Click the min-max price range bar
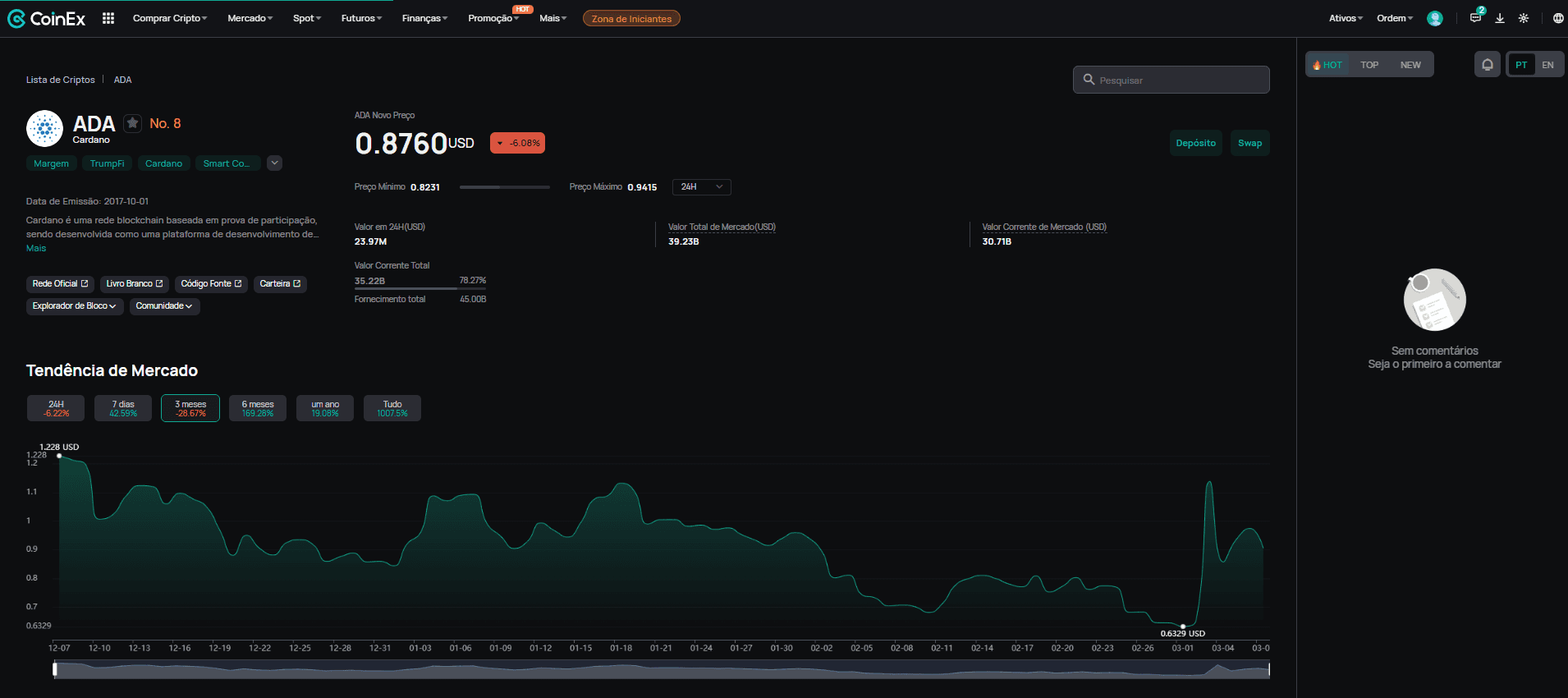Image resolution: width=1568 pixels, height=698 pixels. [504, 187]
